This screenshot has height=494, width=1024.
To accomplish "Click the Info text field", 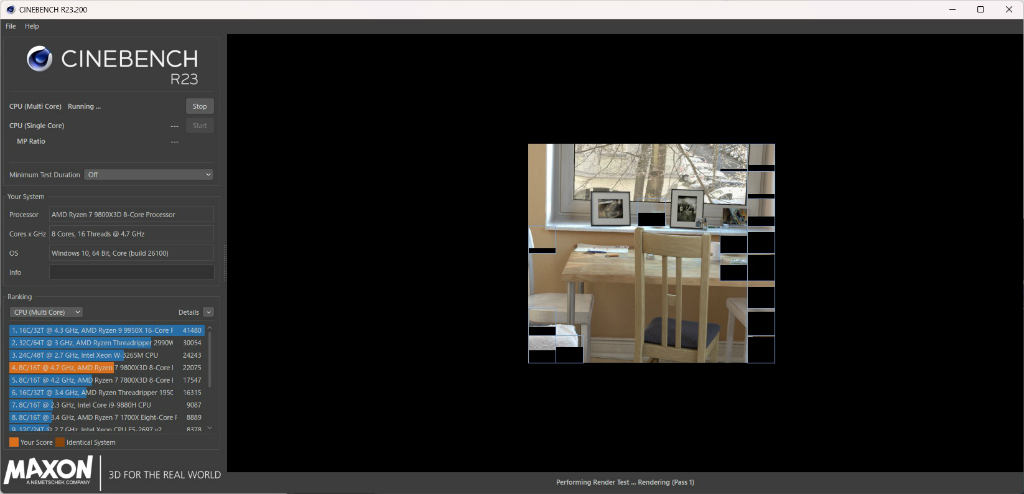I will pyautogui.click(x=132, y=272).
